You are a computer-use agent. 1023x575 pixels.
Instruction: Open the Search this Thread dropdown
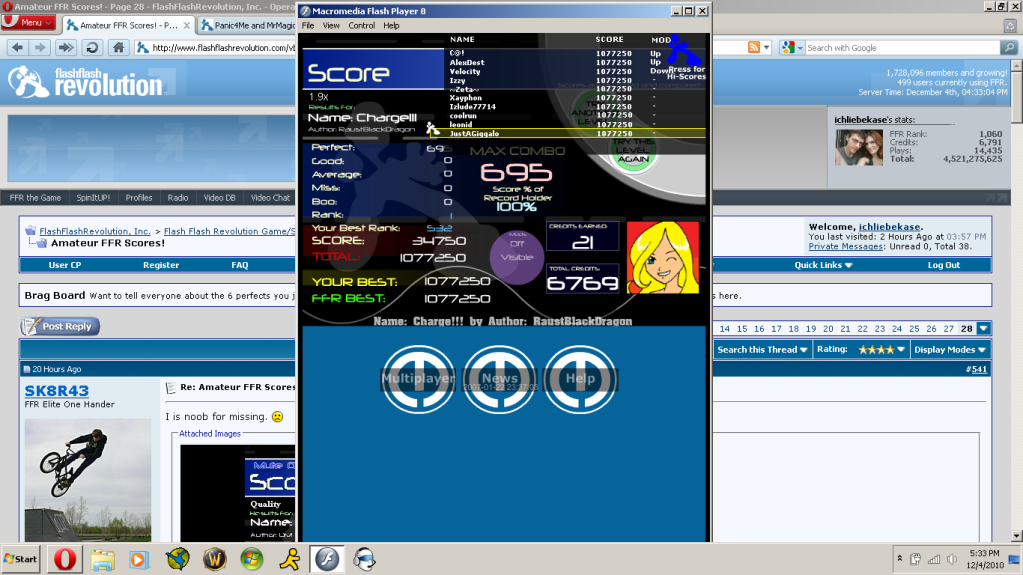pyautogui.click(x=762, y=350)
